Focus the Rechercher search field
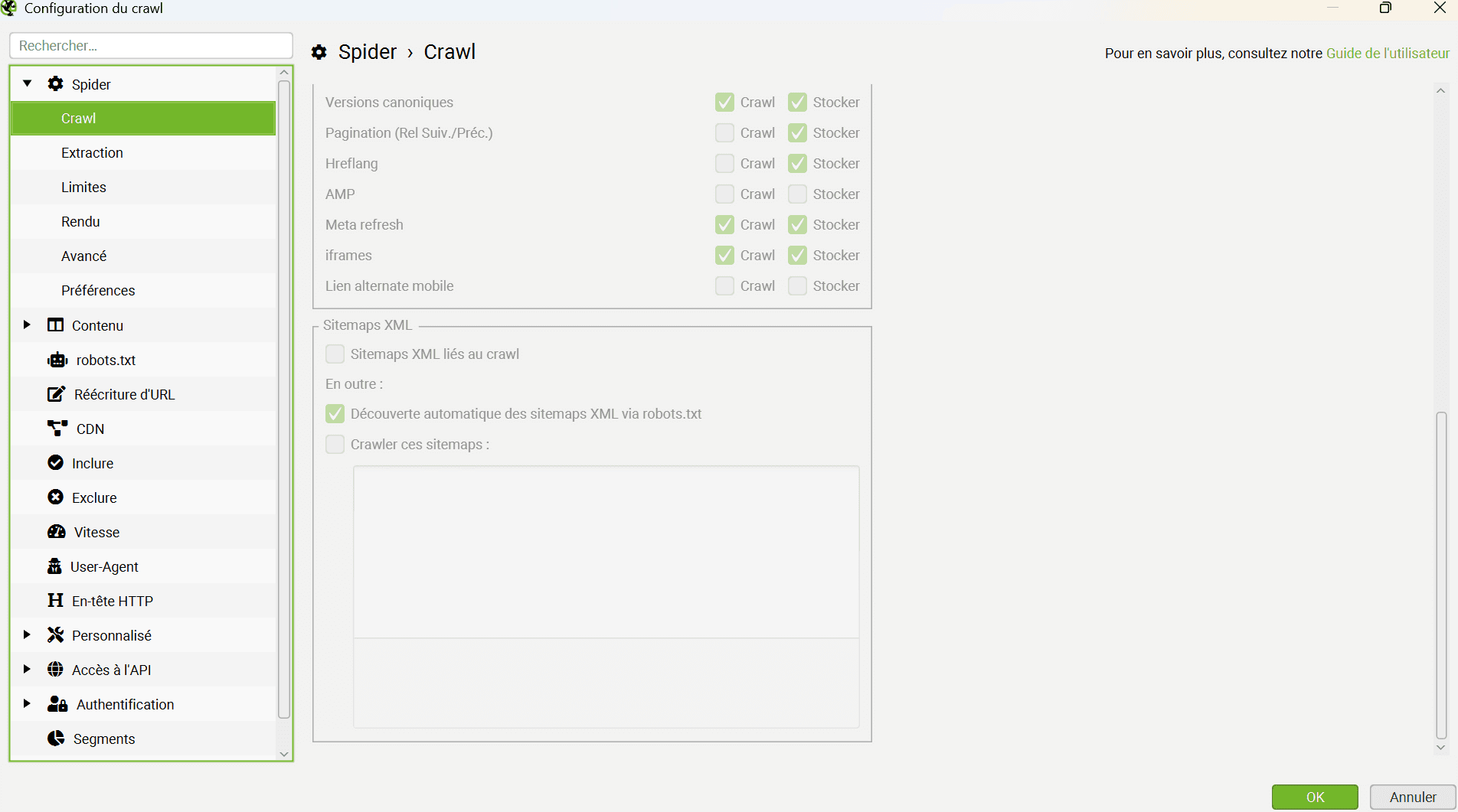The height and width of the screenshot is (812, 1458). coord(151,46)
